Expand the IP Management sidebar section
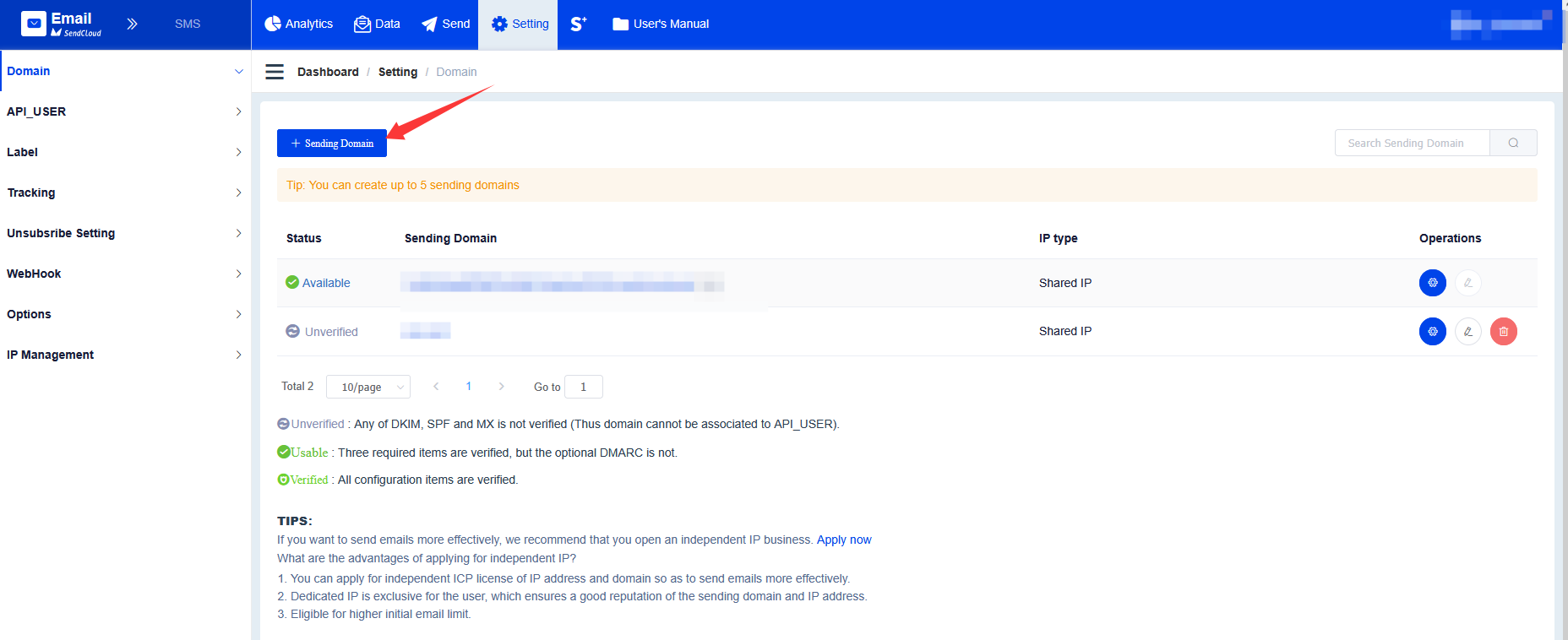Image resolution: width=1568 pixels, height=640 pixels. tap(125, 355)
